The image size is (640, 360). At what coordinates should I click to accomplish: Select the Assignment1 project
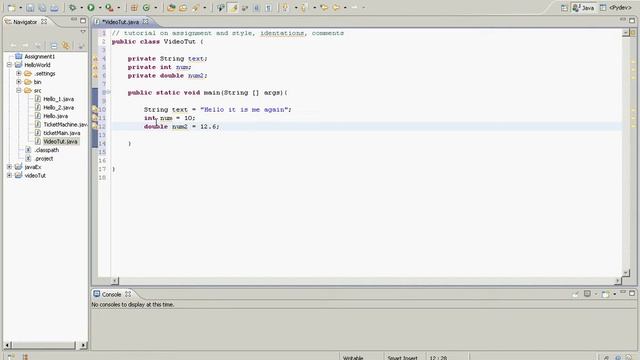pos(40,56)
